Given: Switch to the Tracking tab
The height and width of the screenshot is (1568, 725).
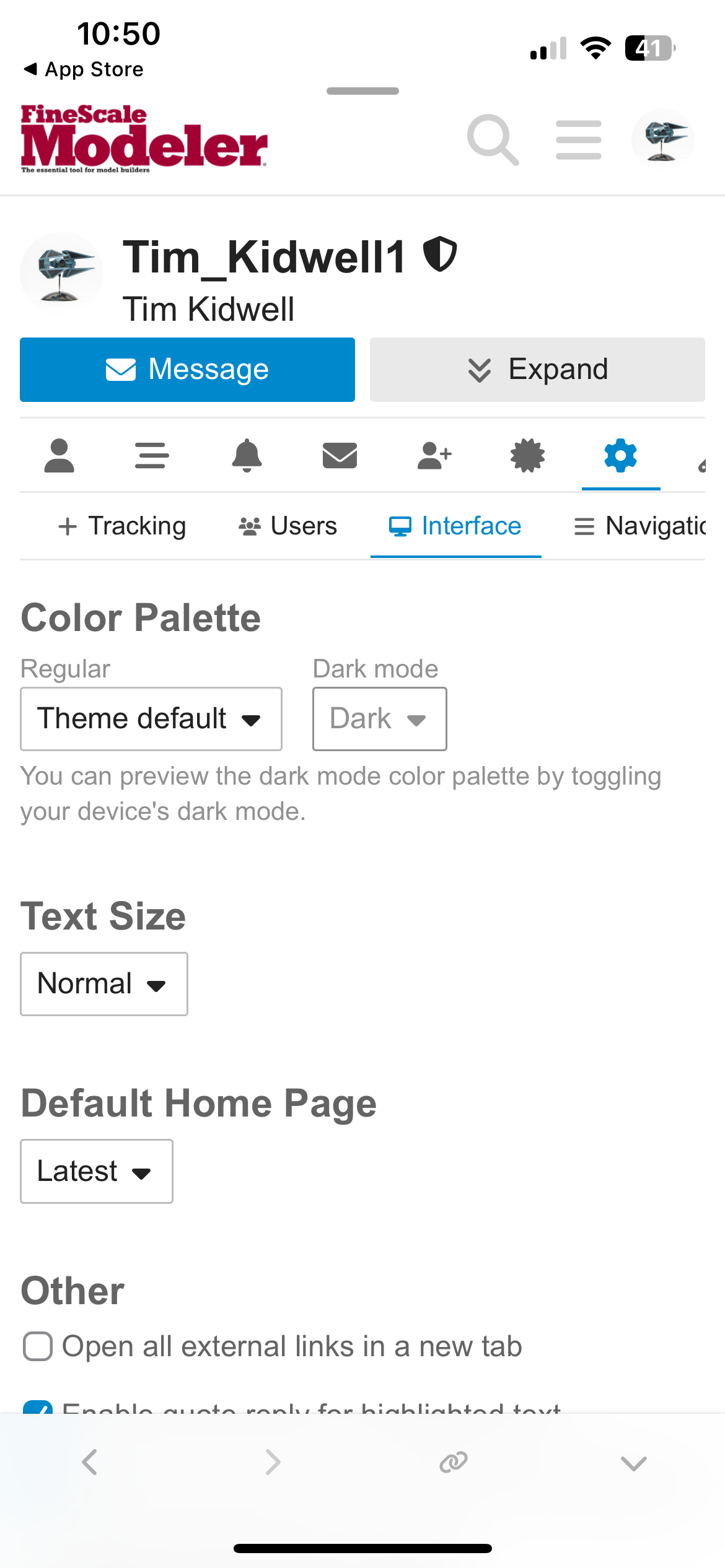Looking at the screenshot, I should pyautogui.click(x=122, y=526).
